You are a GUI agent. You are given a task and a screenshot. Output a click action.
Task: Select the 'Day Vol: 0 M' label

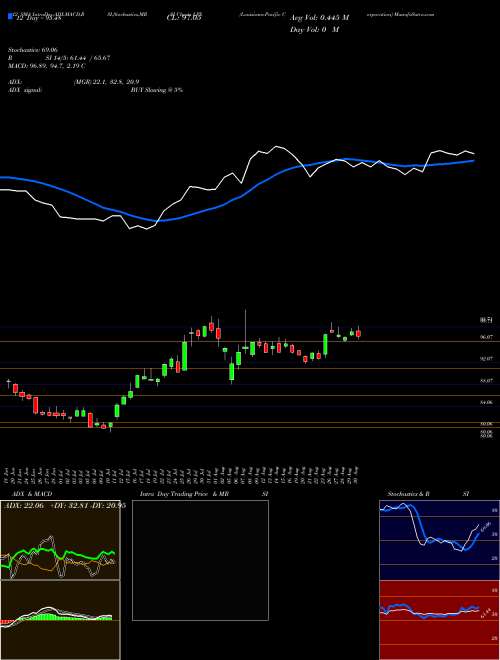(314, 29)
